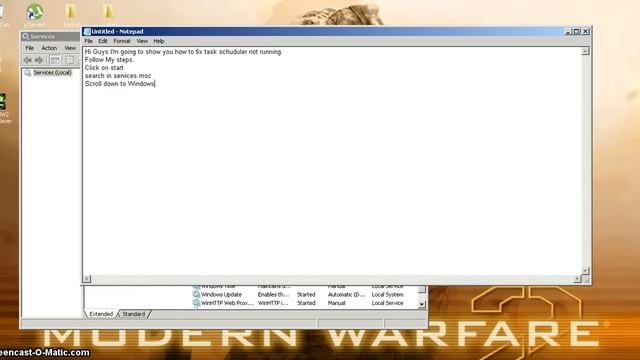Click Show/Hide Console Tree icon in Services
The width and height of the screenshot is (640, 360).
coord(55,60)
